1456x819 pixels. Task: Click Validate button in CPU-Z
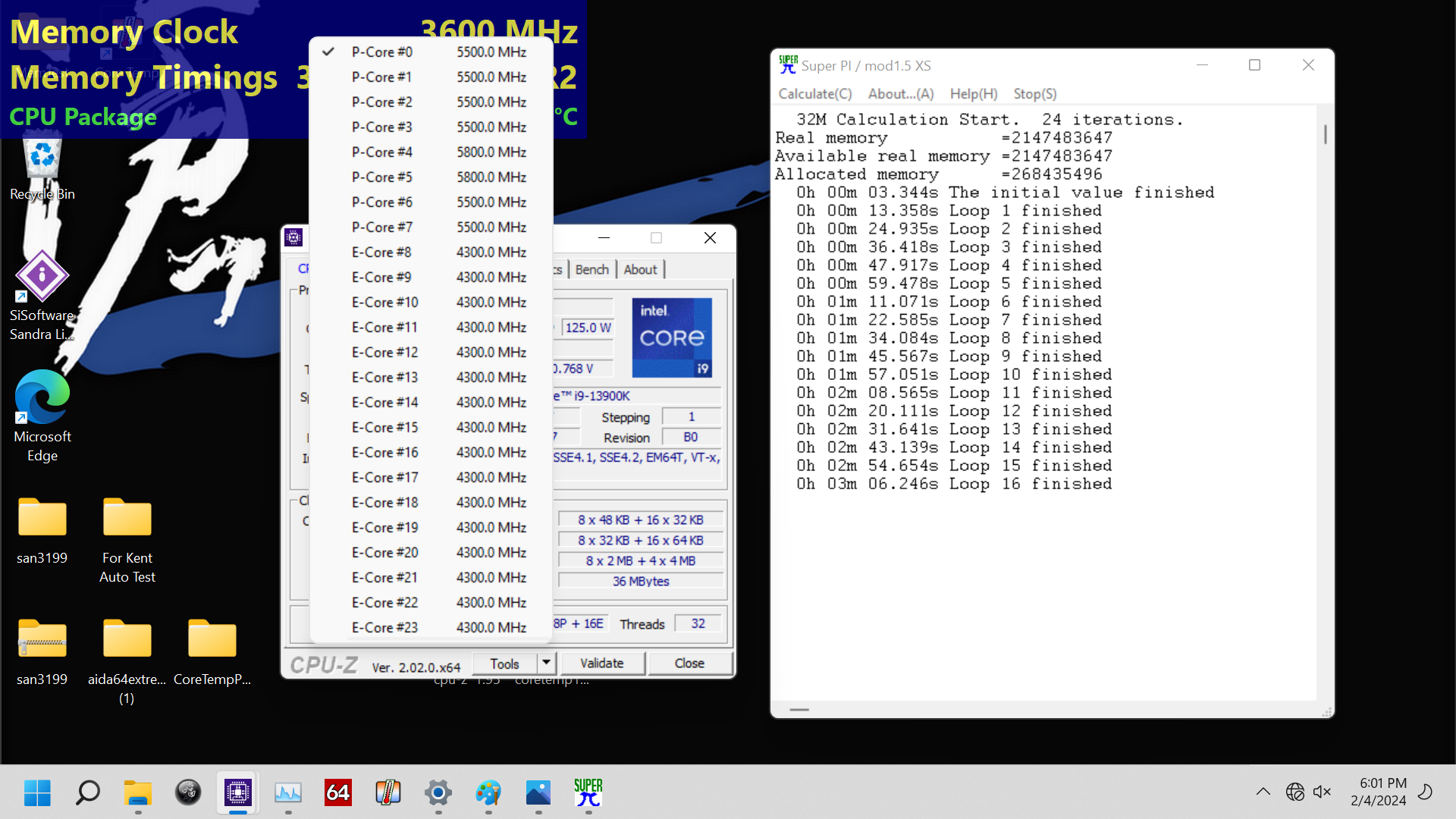coord(601,664)
